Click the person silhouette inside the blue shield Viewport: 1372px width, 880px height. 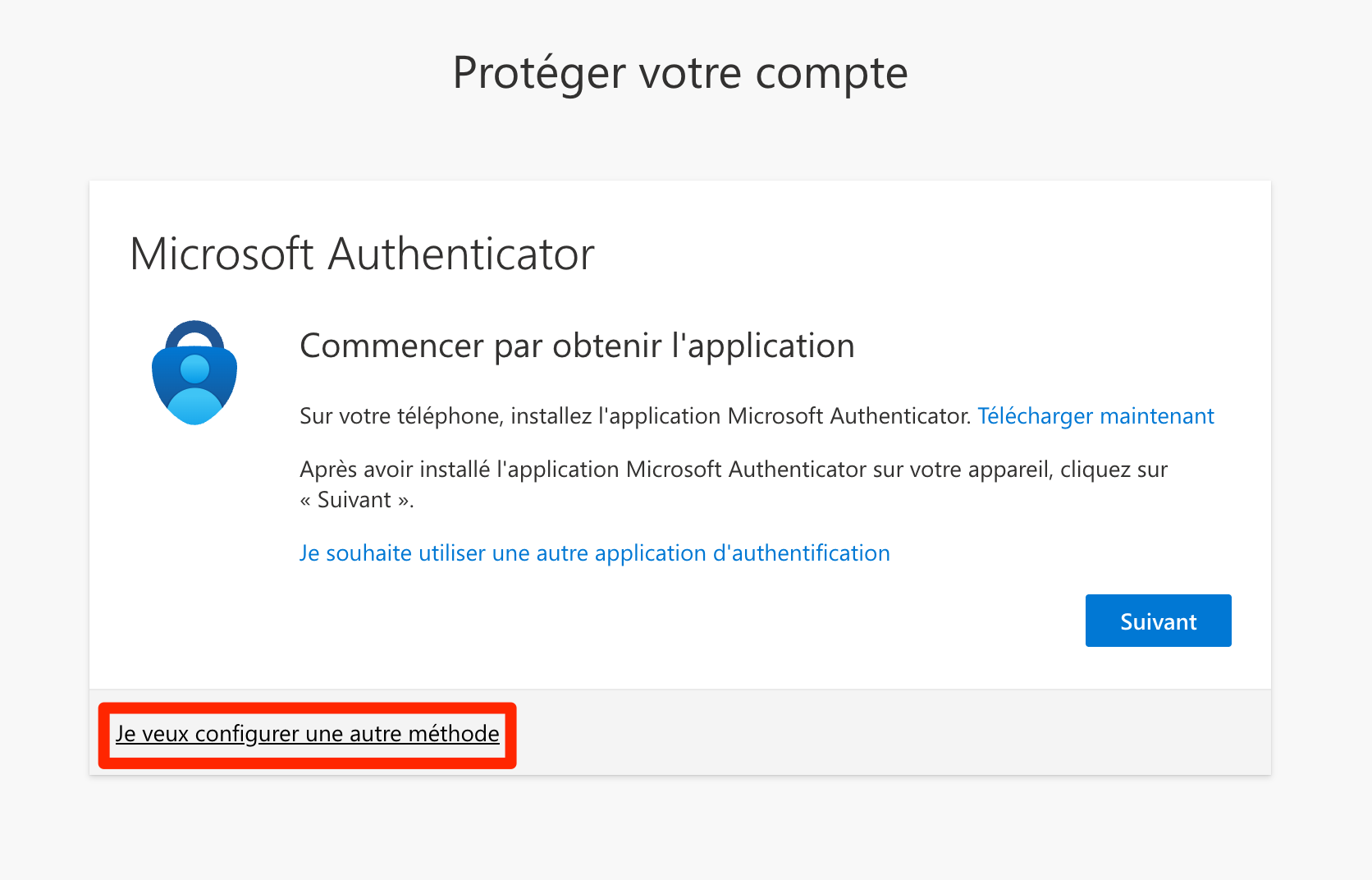click(194, 387)
